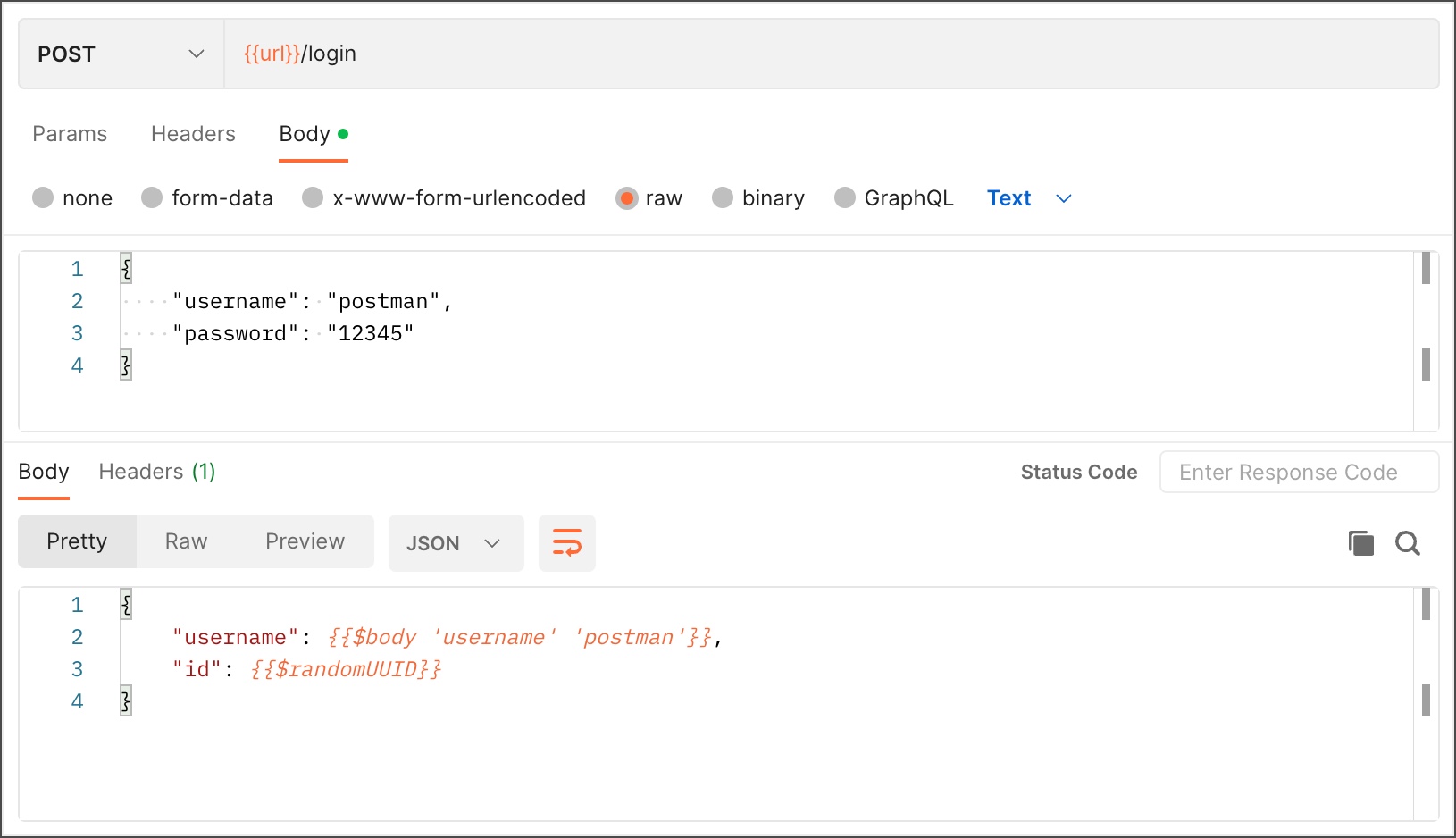Open the JSON response format dropdown

(456, 543)
